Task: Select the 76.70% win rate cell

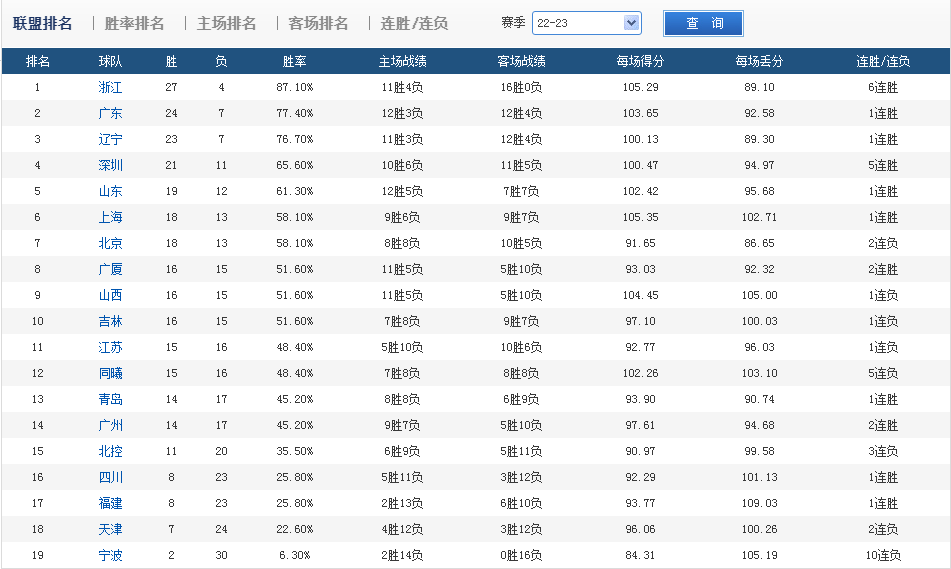Action: pyautogui.click(x=295, y=140)
